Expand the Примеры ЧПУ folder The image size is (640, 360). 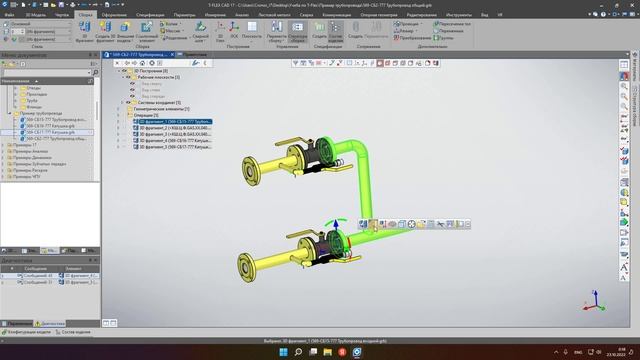(x=3, y=177)
